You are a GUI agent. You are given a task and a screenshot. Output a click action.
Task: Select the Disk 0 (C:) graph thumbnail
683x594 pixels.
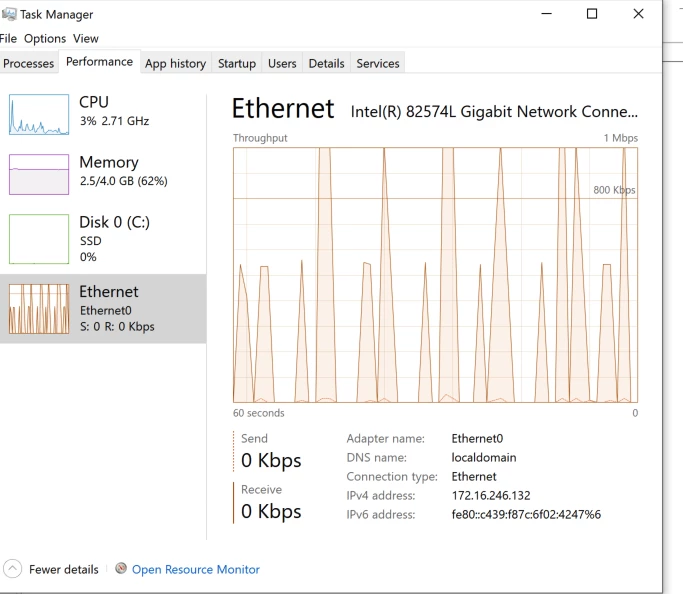[39, 239]
